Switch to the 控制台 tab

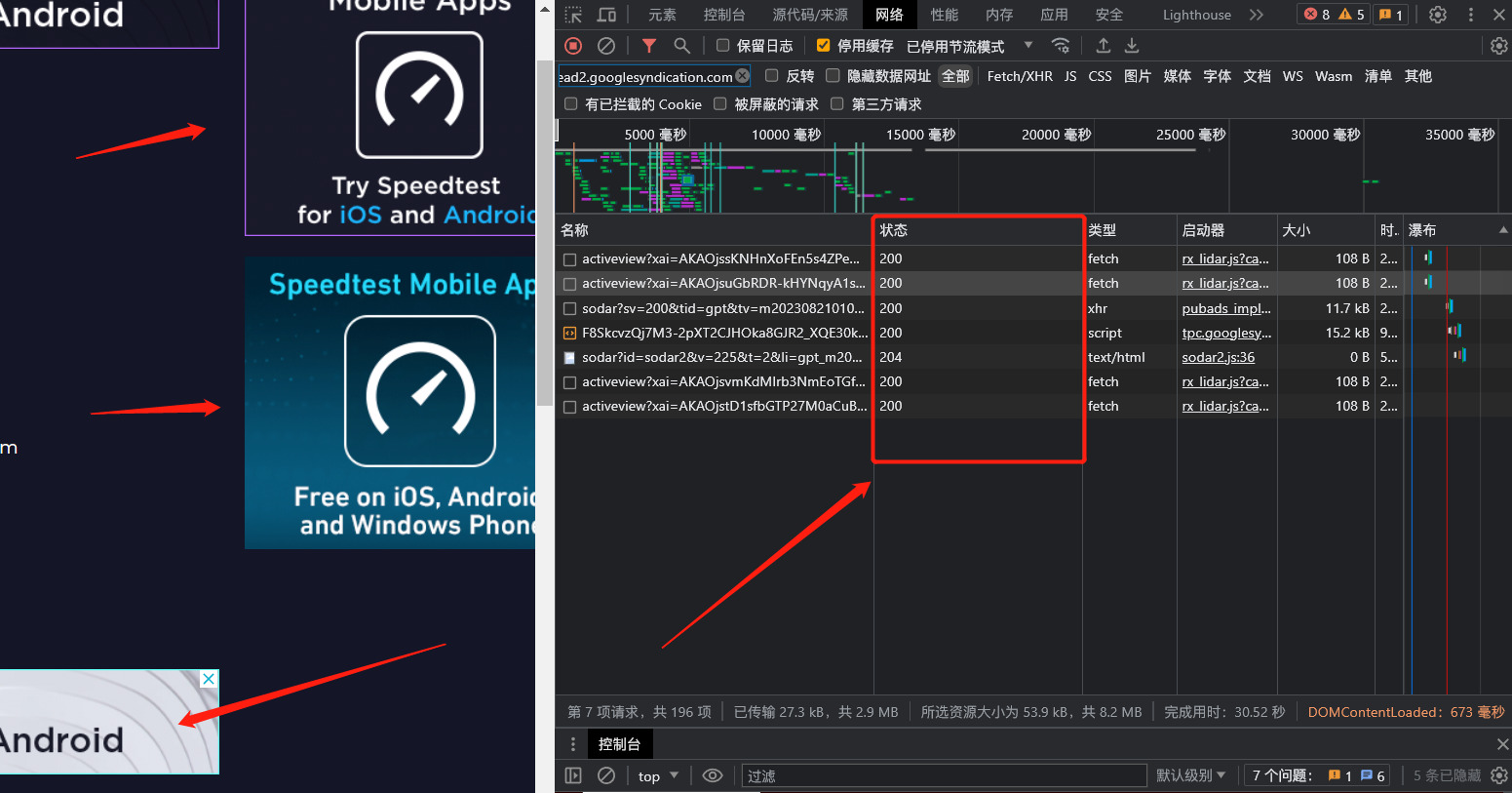[x=723, y=15]
